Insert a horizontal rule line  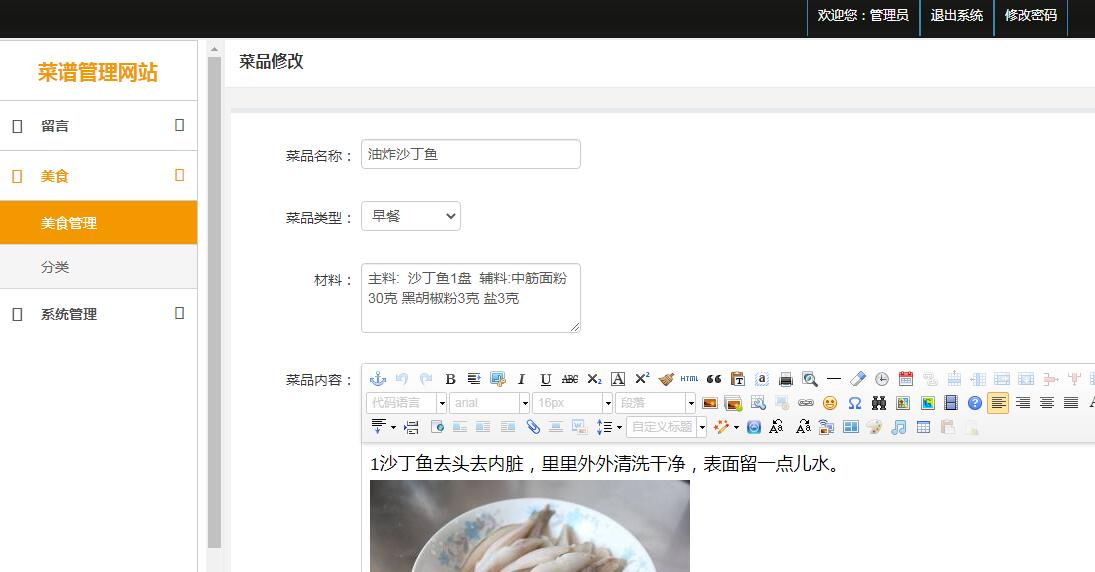[x=834, y=379]
